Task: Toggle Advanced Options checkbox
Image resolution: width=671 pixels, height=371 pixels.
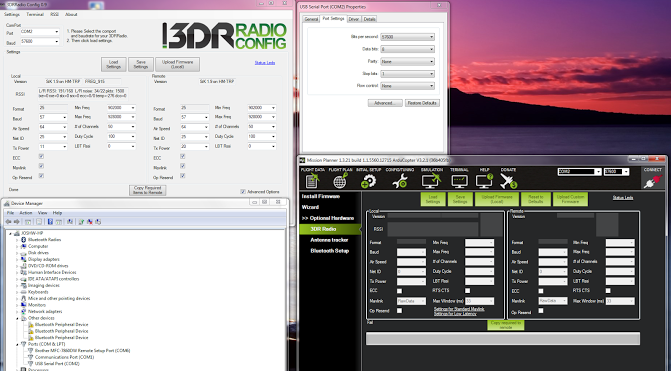Action: [243, 192]
